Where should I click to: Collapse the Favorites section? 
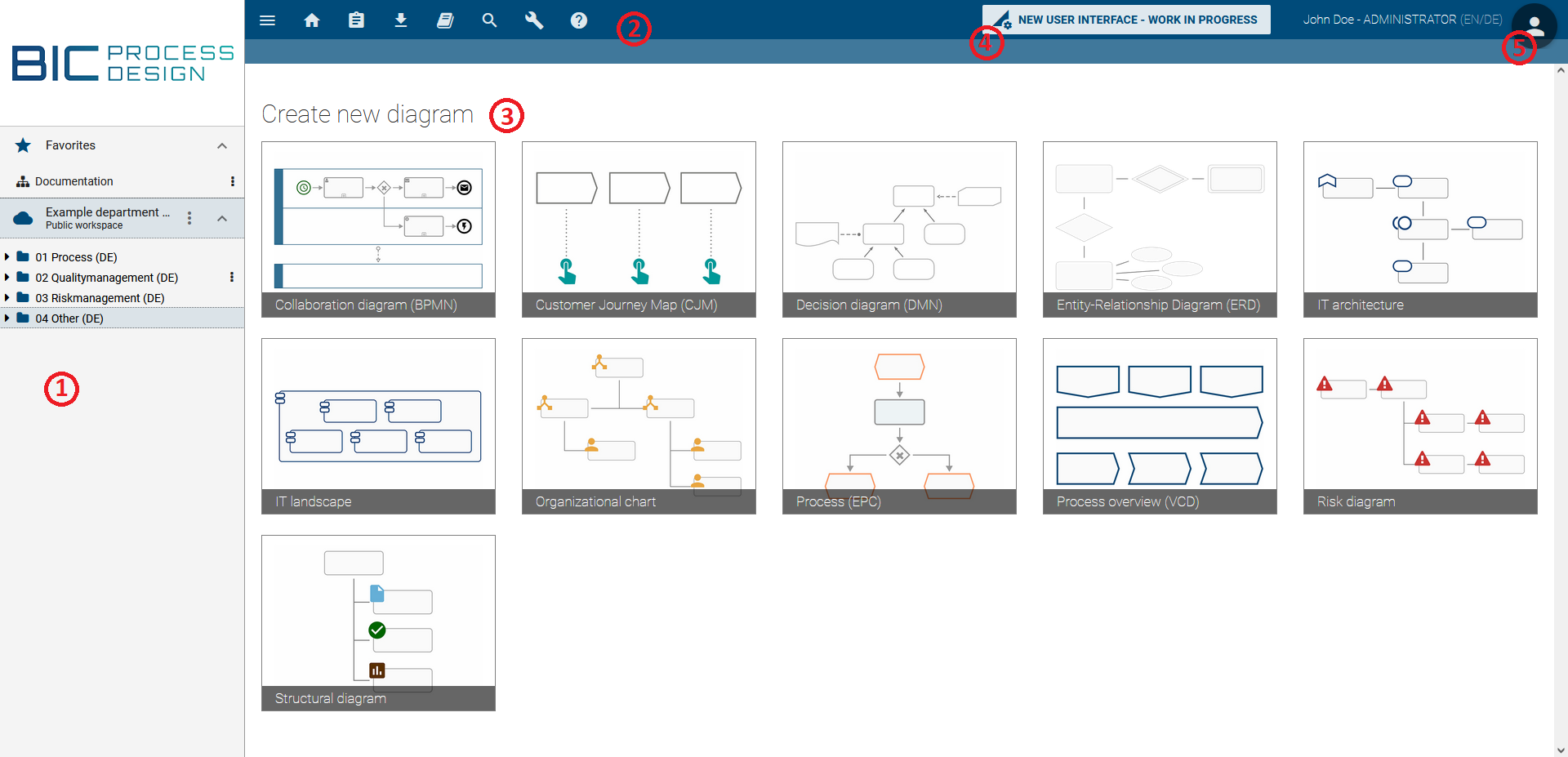(222, 145)
